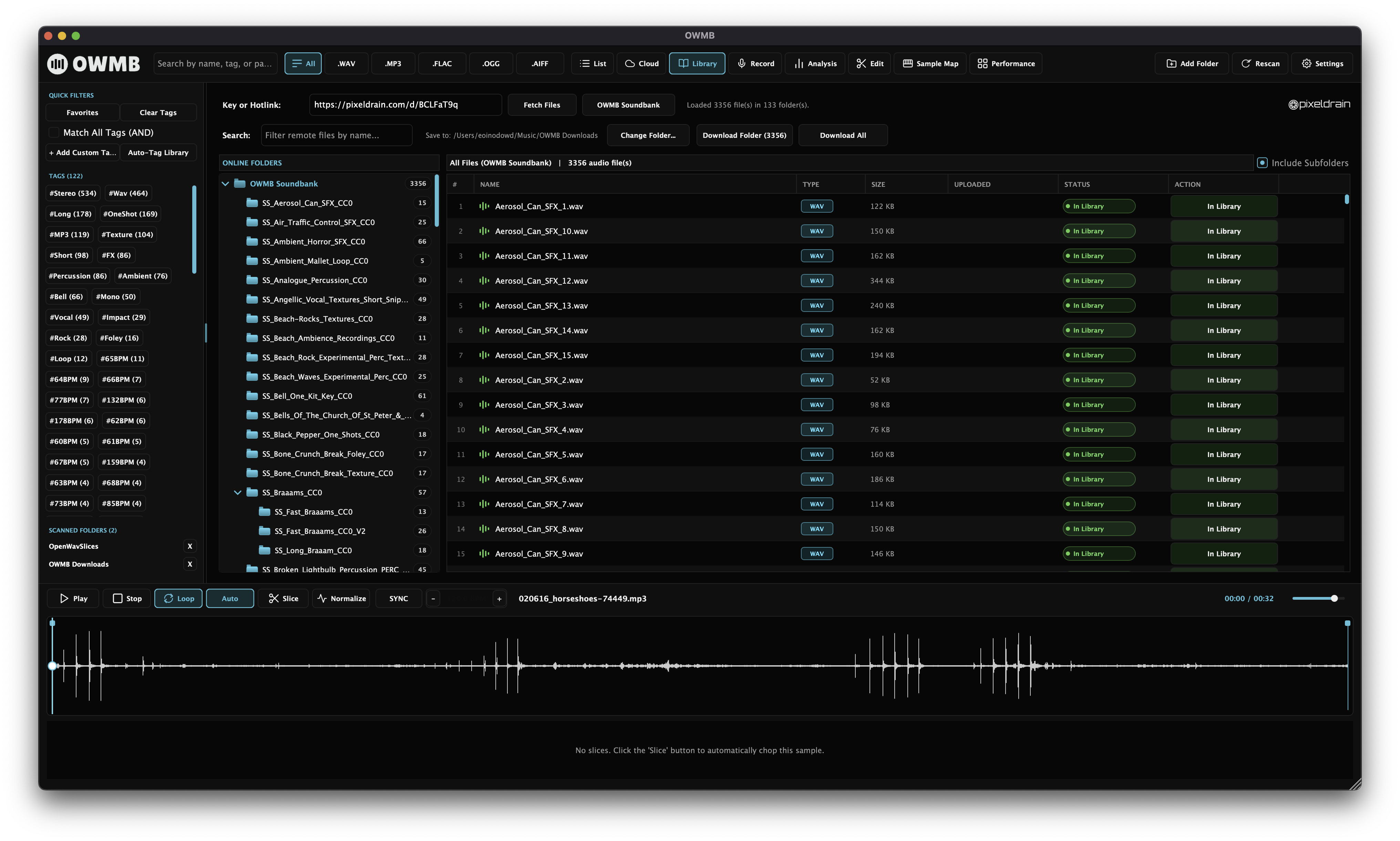Collapse the OWMB Soundbank tree
Viewport: 1400px width, 841px height.
(225, 184)
